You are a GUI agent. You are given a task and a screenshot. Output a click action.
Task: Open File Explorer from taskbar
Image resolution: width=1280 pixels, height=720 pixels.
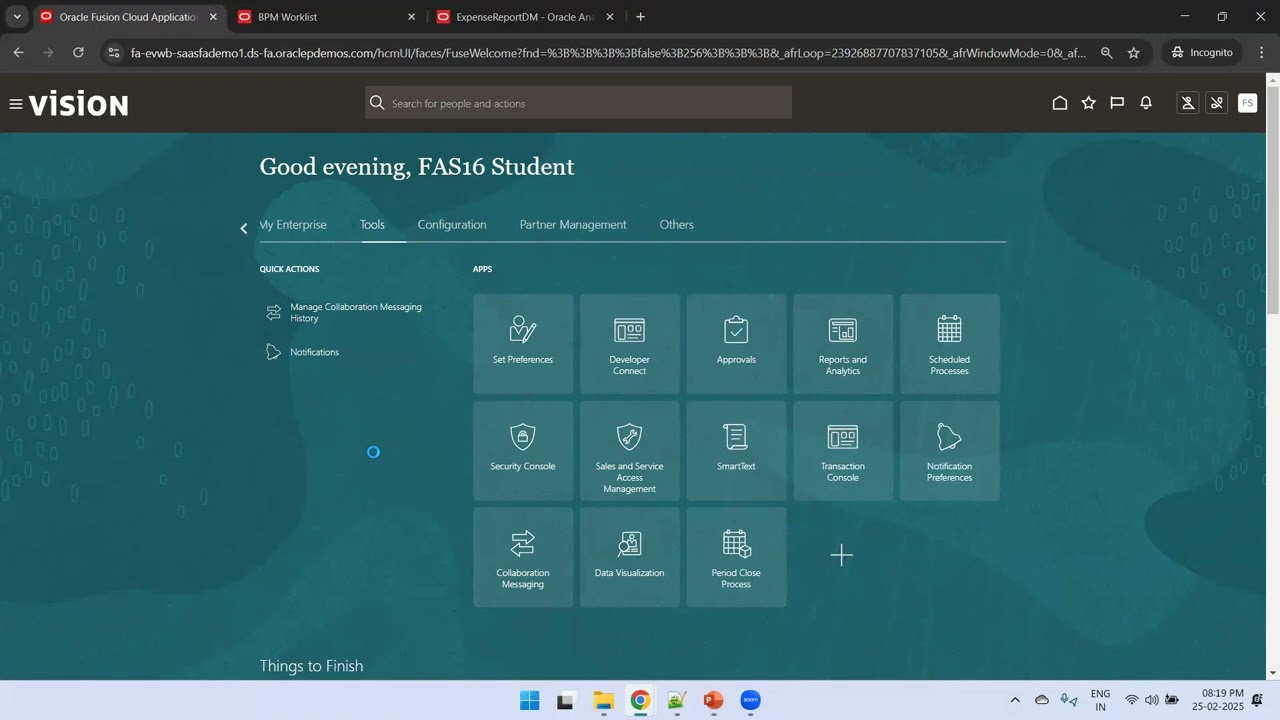pos(603,700)
